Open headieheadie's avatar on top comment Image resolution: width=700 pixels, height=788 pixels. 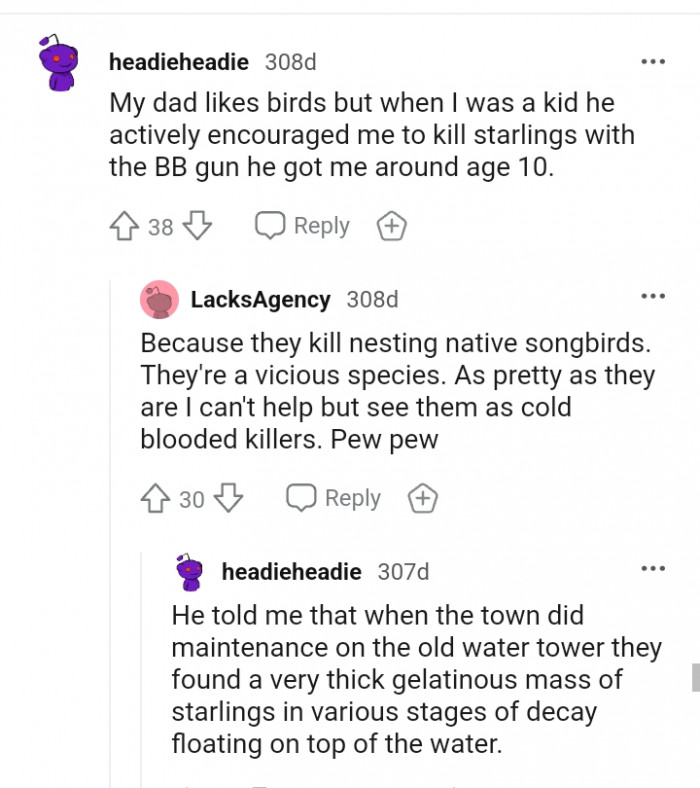(59, 65)
